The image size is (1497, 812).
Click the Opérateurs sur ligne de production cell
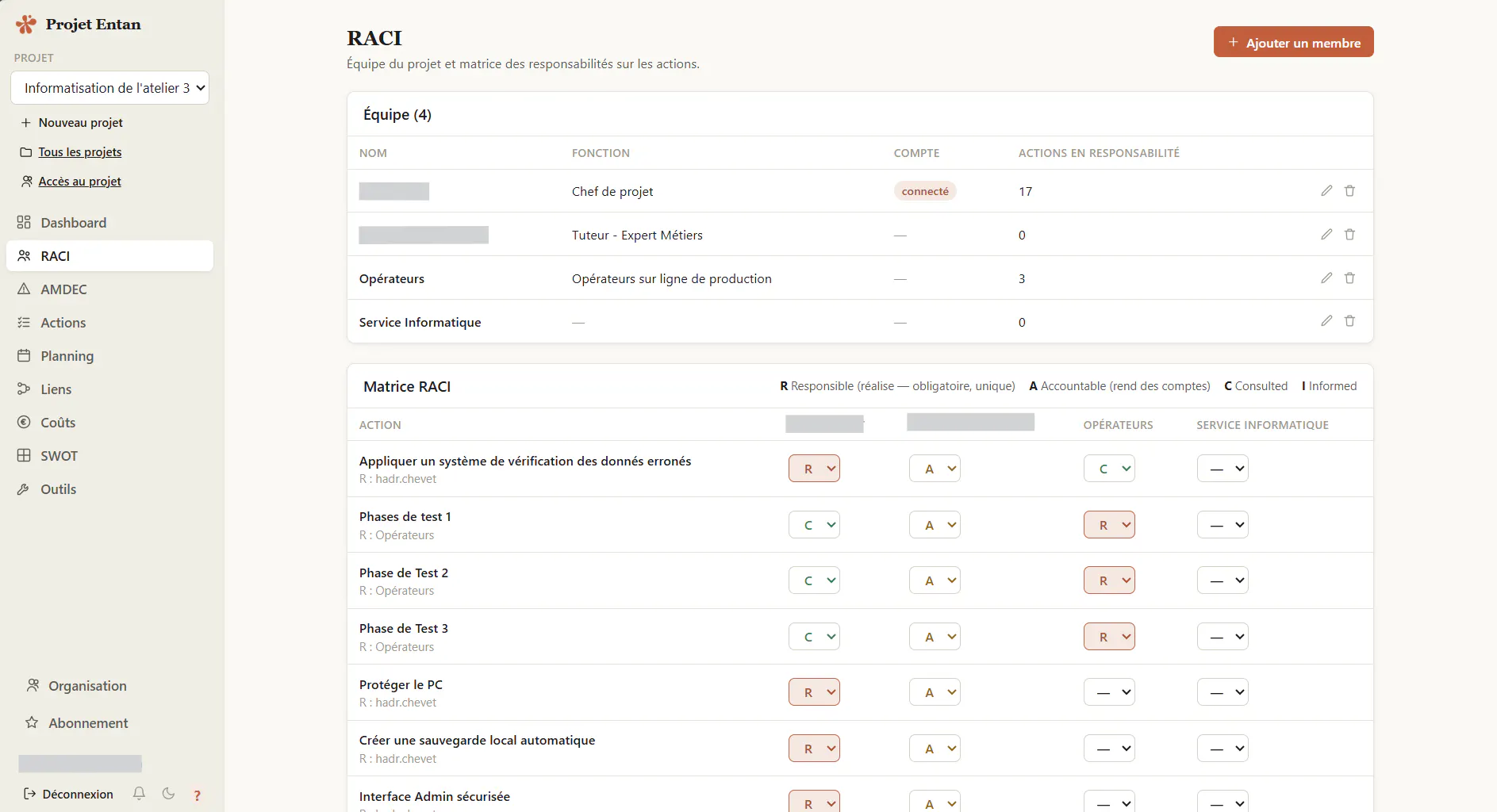(672, 279)
